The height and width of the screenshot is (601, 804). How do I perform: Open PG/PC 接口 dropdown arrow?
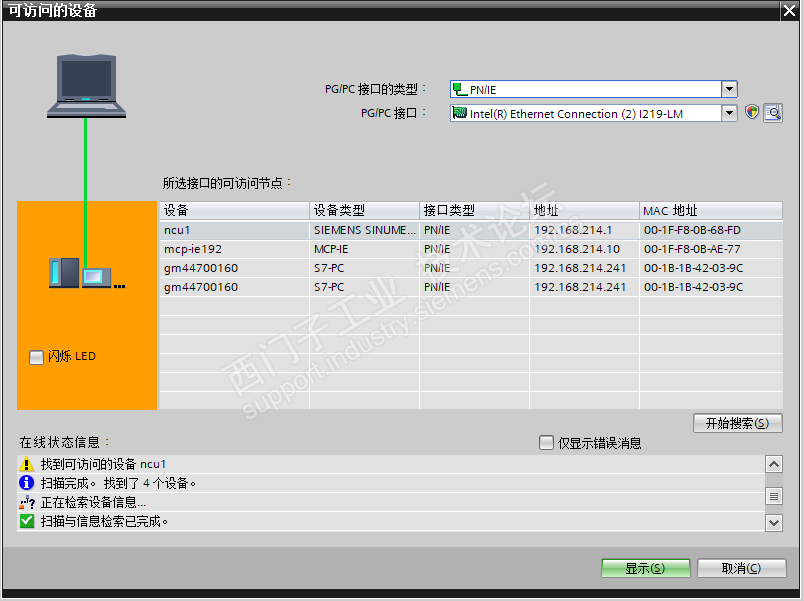(x=729, y=113)
